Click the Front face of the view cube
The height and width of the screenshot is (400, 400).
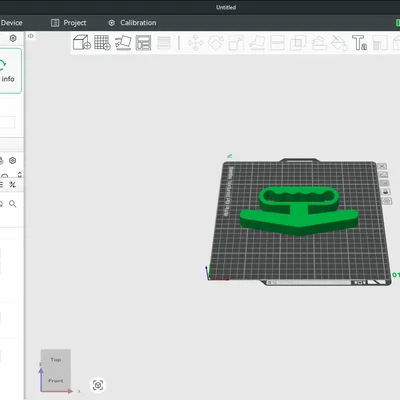click(x=56, y=381)
